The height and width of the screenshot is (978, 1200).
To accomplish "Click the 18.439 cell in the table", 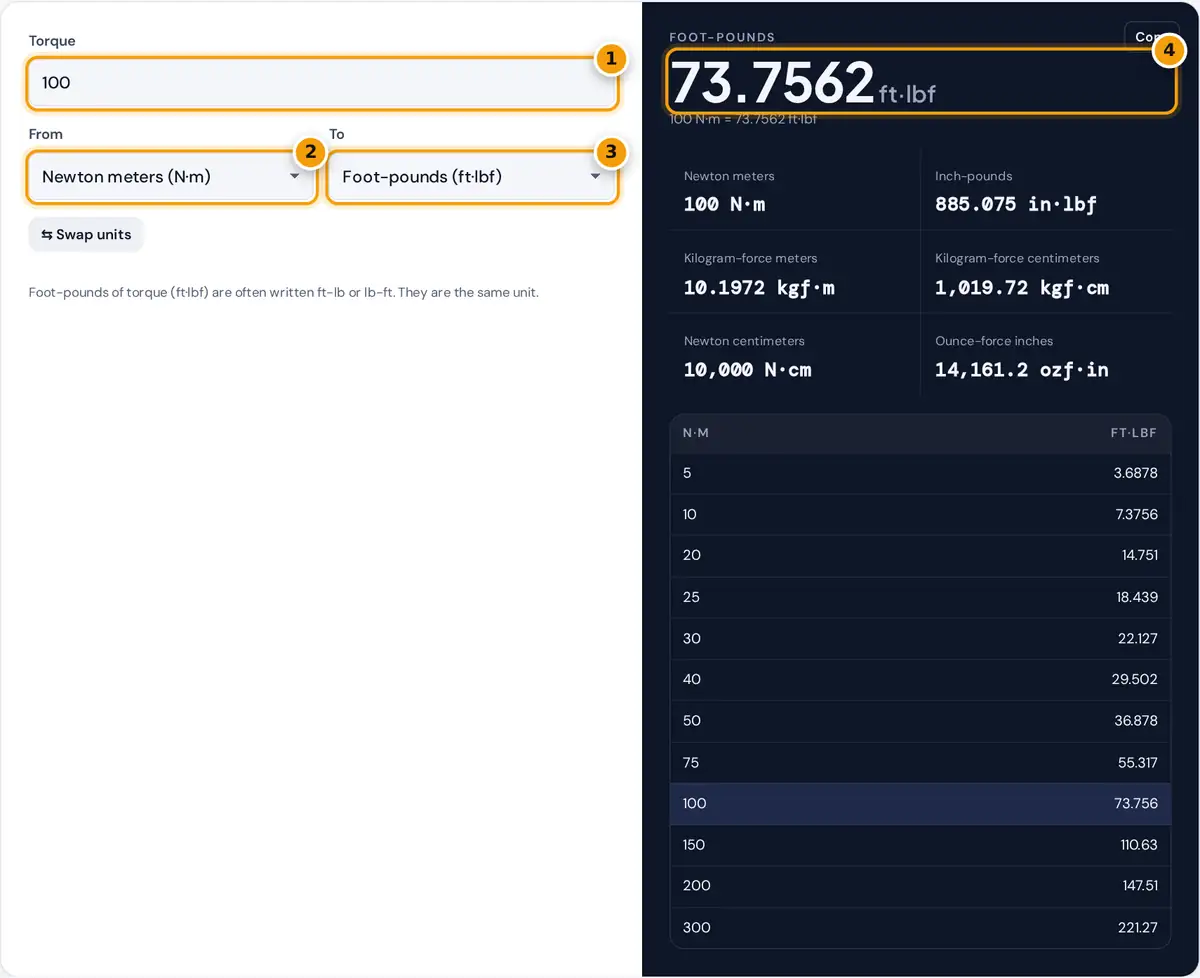I will click(x=1137, y=597).
